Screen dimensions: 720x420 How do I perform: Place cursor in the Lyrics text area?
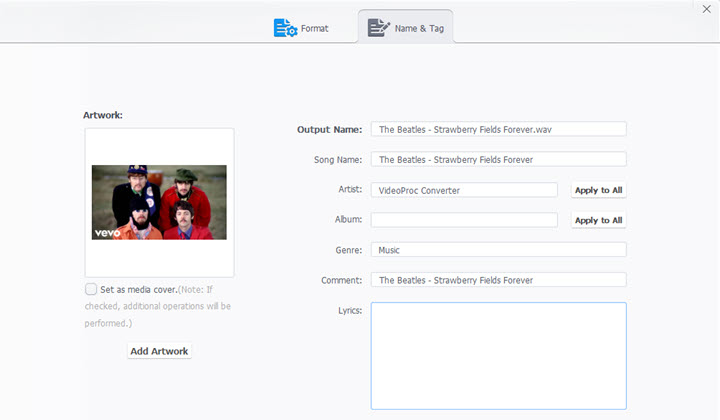coord(498,355)
